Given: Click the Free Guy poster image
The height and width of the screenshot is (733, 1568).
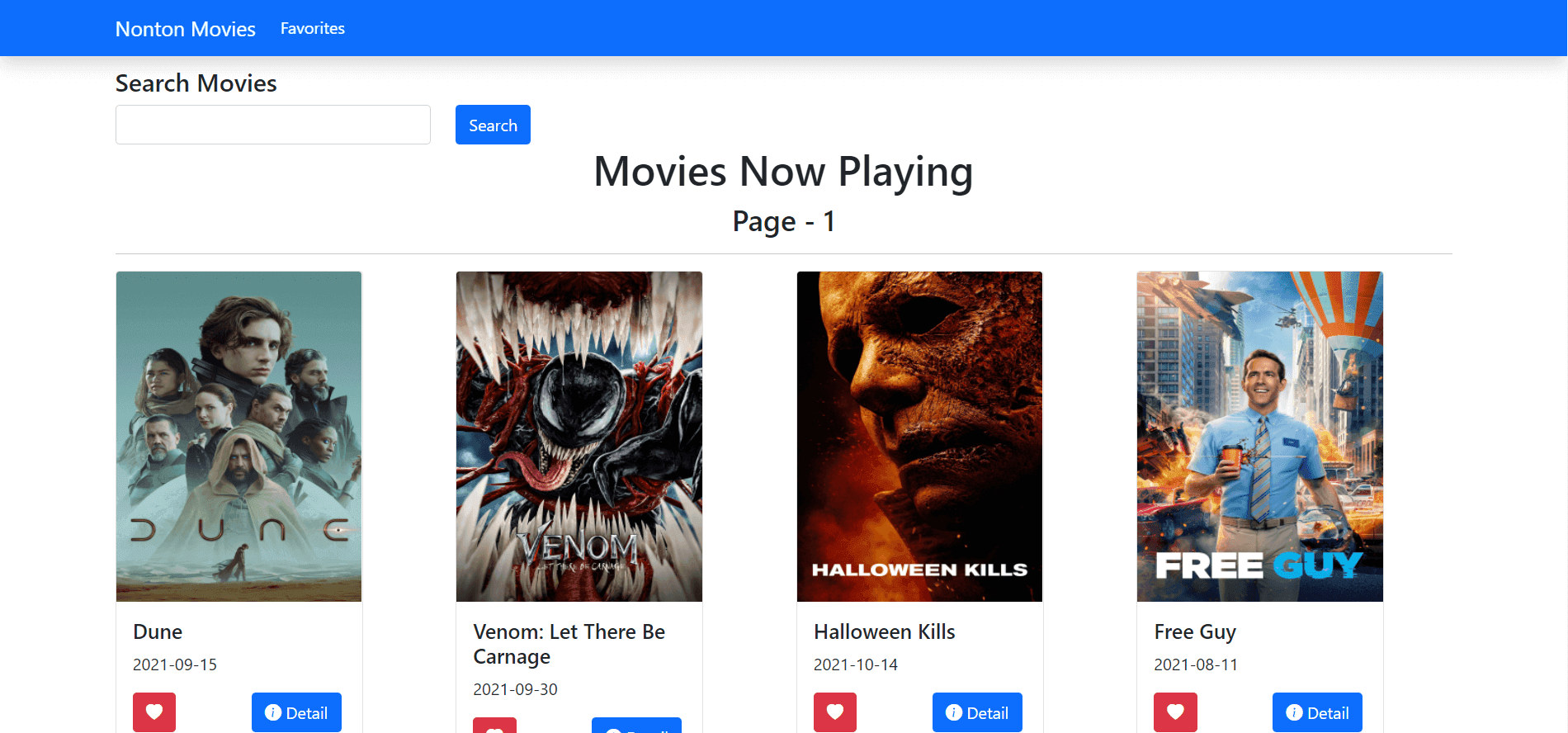Looking at the screenshot, I should pos(1260,437).
